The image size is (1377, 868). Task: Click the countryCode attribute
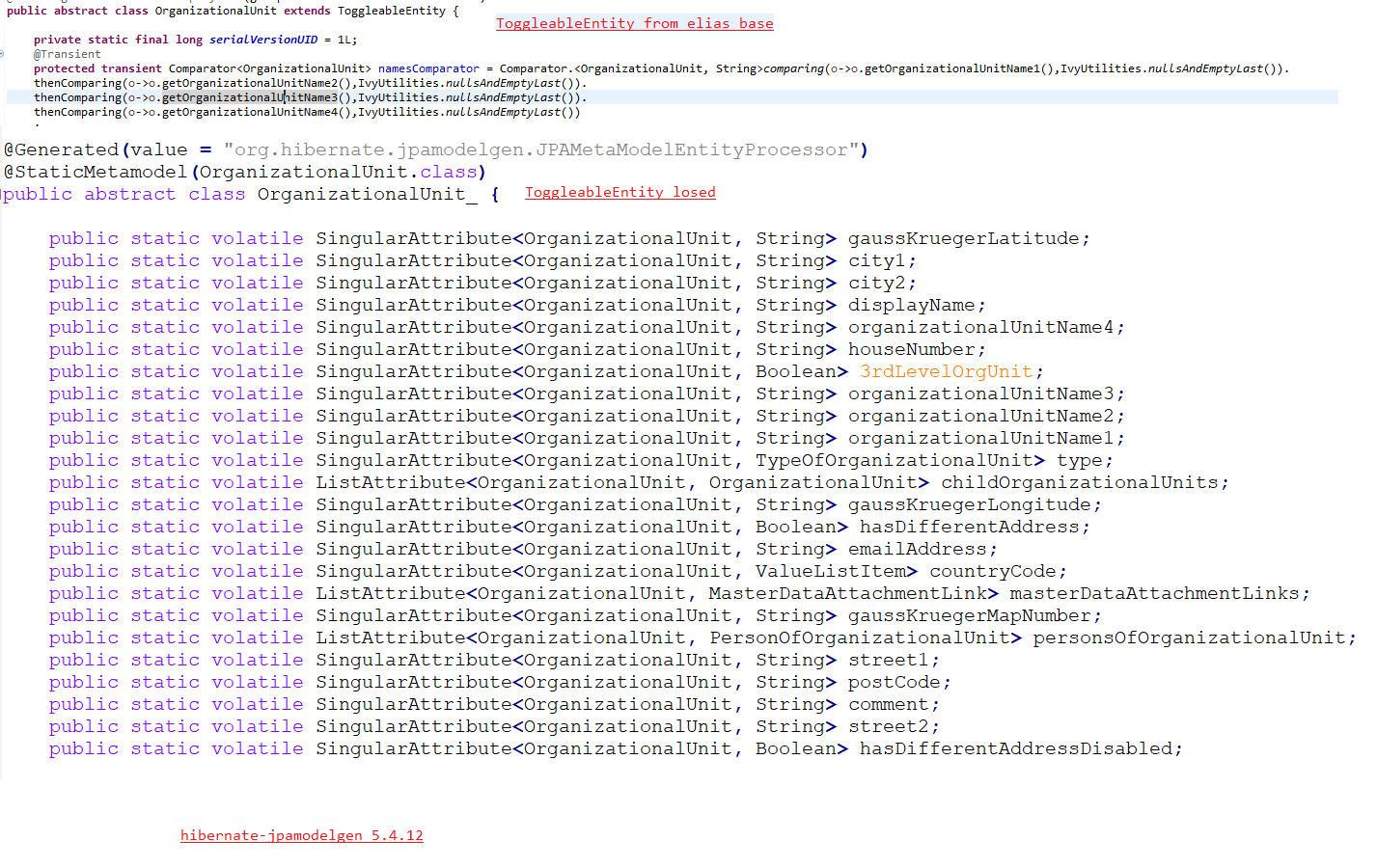point(992,571)
